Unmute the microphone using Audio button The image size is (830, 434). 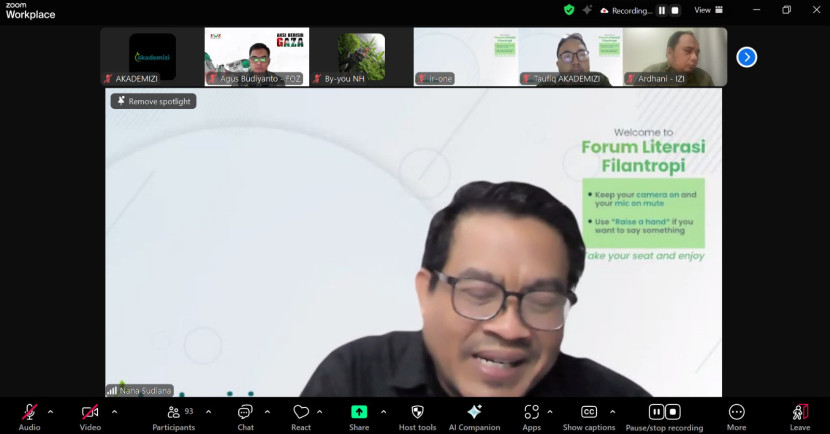29,412
